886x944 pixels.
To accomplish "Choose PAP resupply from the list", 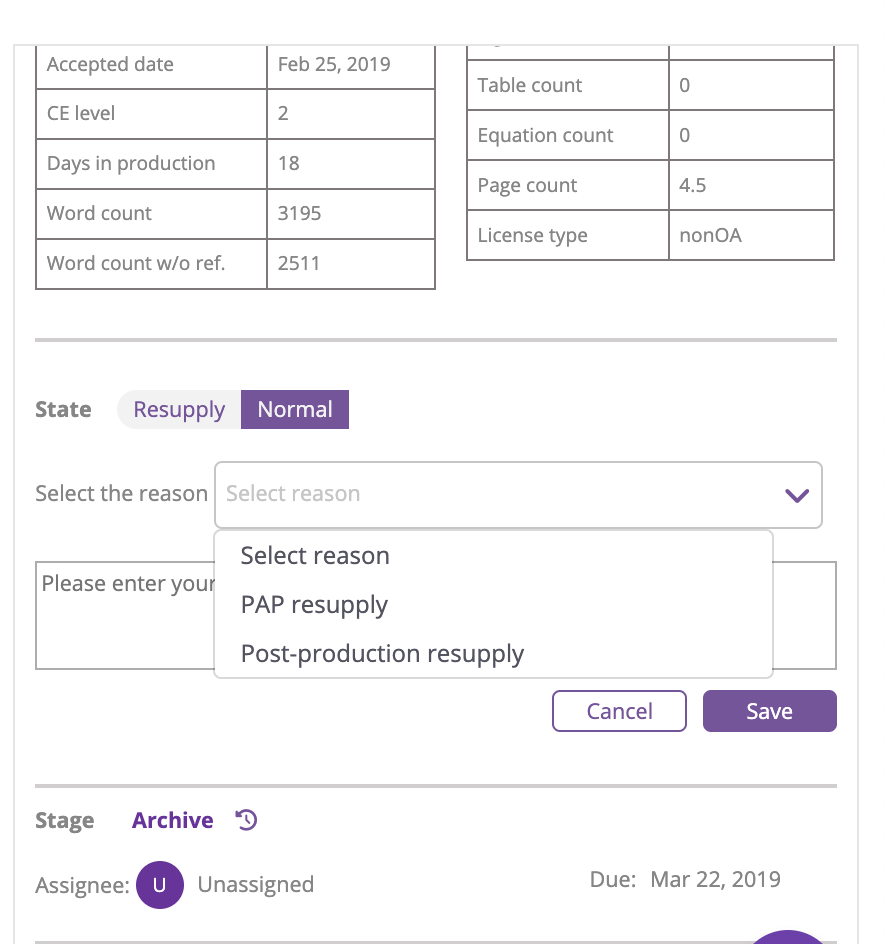I will pyautogui.click(x=314, y=604).
